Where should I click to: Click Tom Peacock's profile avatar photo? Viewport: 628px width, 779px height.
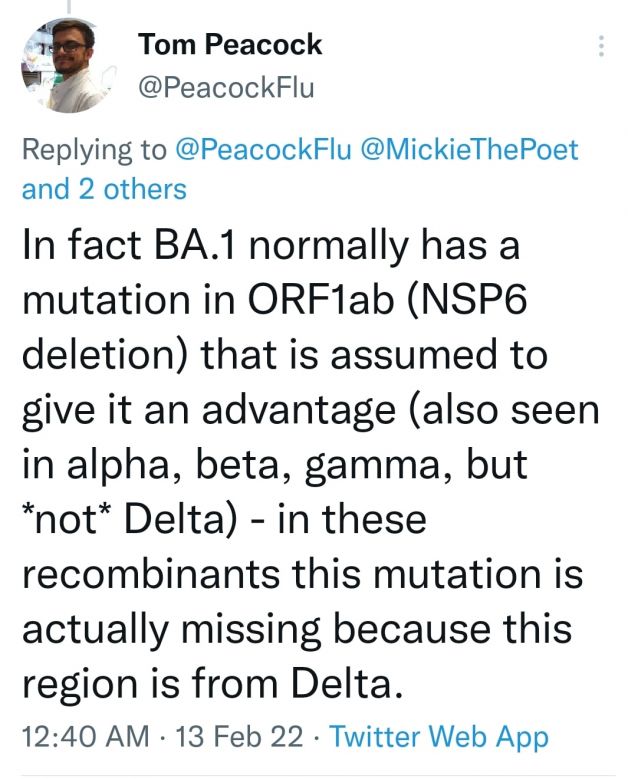coord(69,65)
